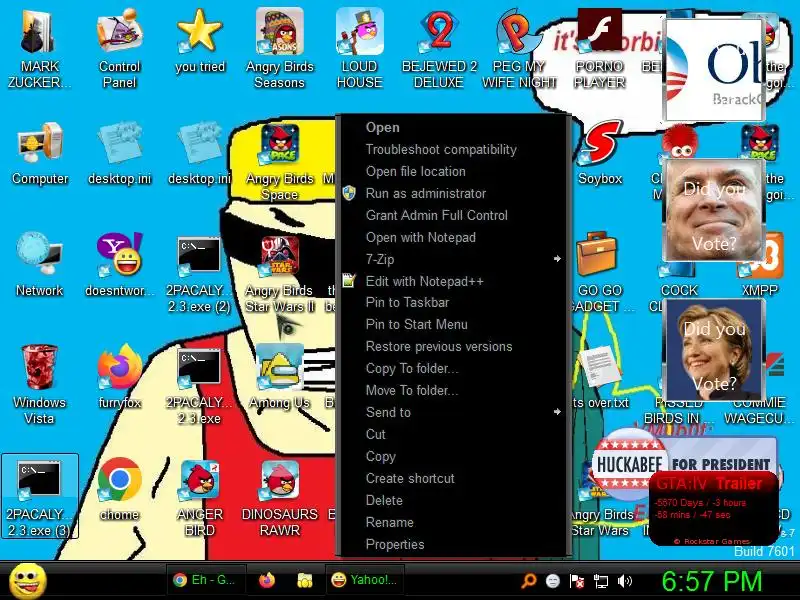The image size is (800, 600).
Task: Open the file explorer taskbar icon
Action: click(305, 580)
